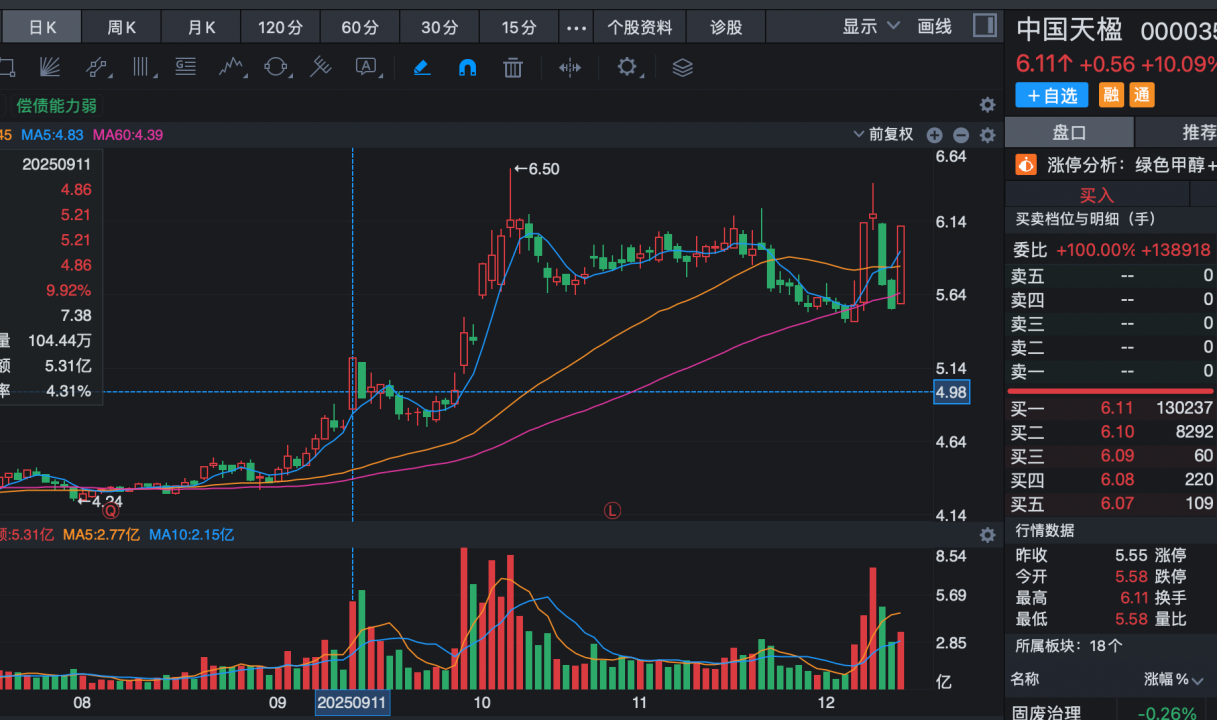1217x720 pixels.
Task: Toggle the magnet snap tool
Action: pyautogui.click(x=467, y=68)
